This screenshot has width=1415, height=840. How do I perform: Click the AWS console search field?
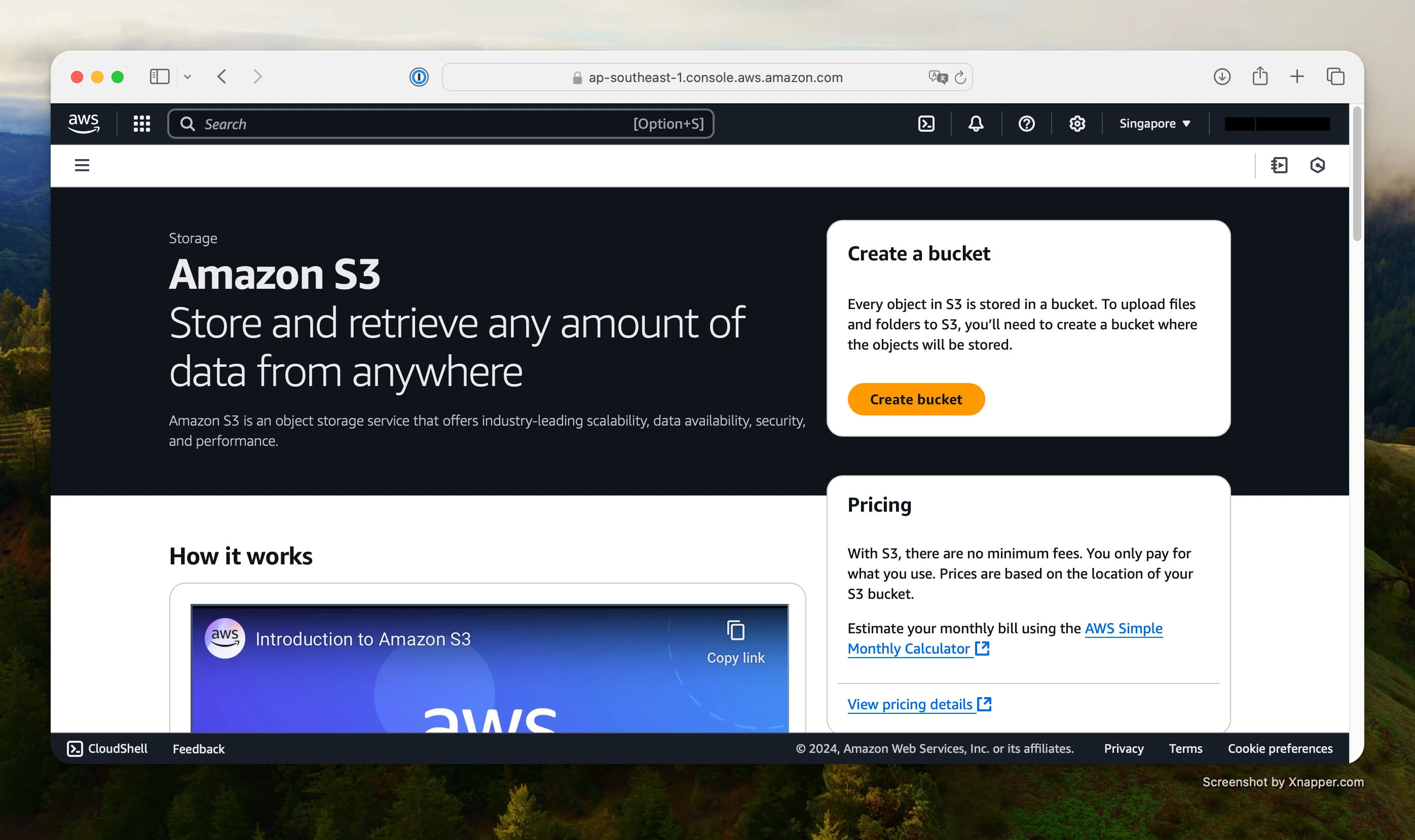click(440, 124)
